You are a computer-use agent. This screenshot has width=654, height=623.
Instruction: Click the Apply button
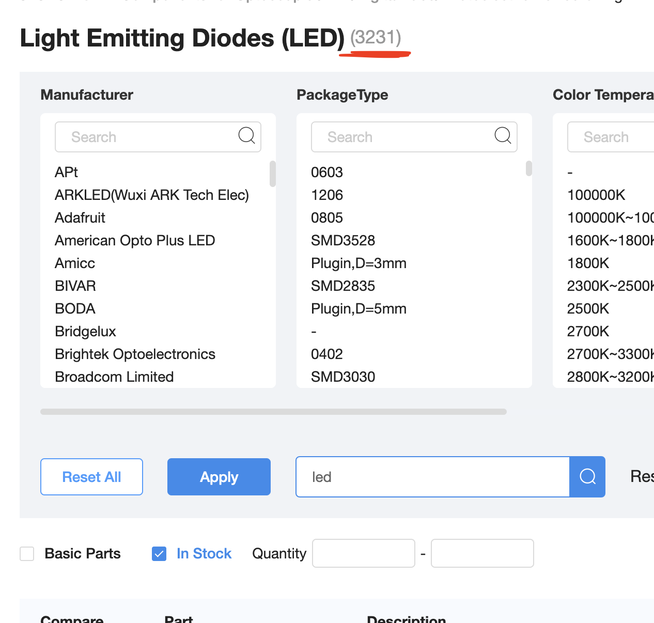pyautogui.click(x=219, y=477)
